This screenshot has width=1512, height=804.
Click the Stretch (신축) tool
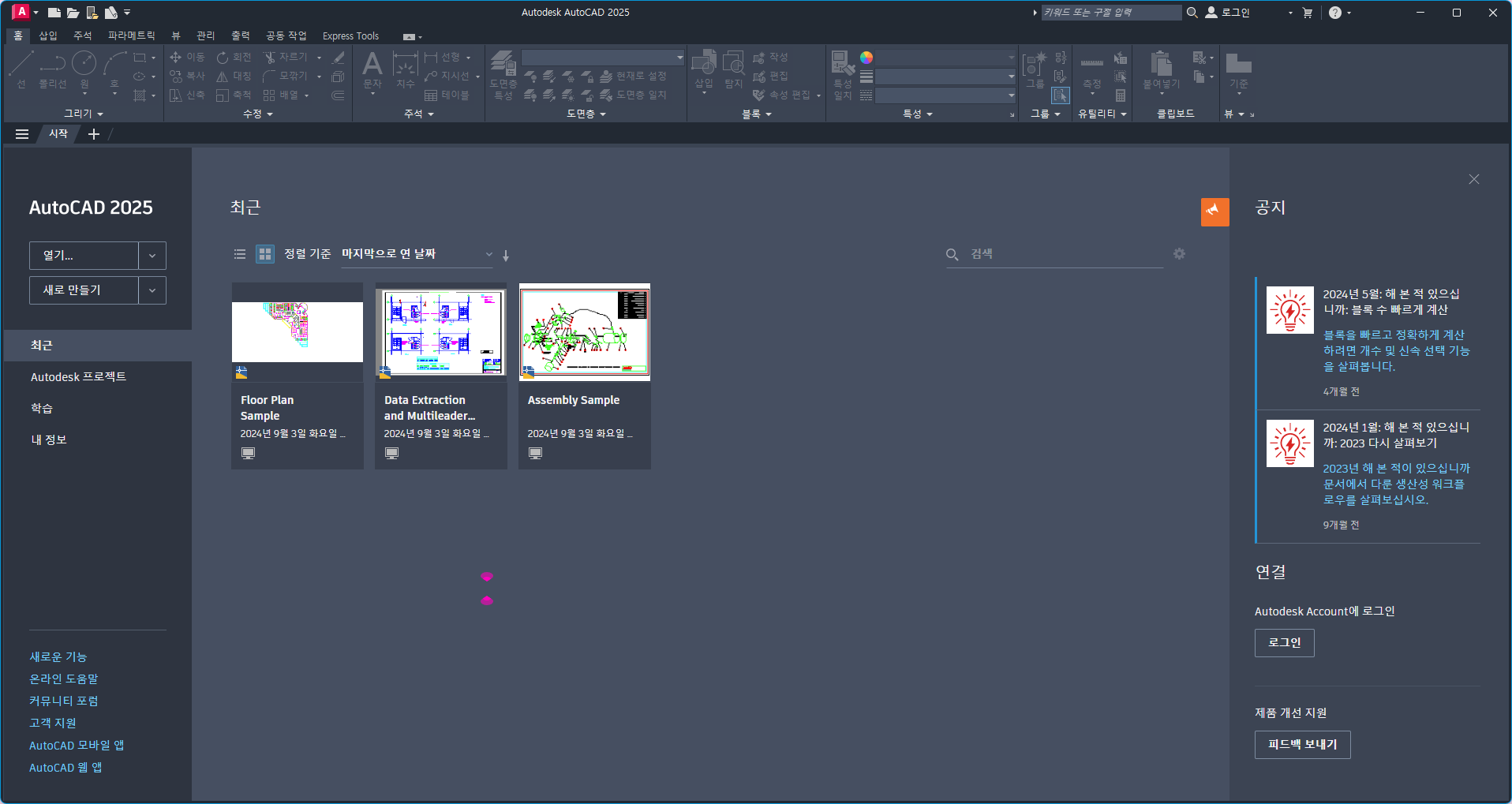pos(187,95)
